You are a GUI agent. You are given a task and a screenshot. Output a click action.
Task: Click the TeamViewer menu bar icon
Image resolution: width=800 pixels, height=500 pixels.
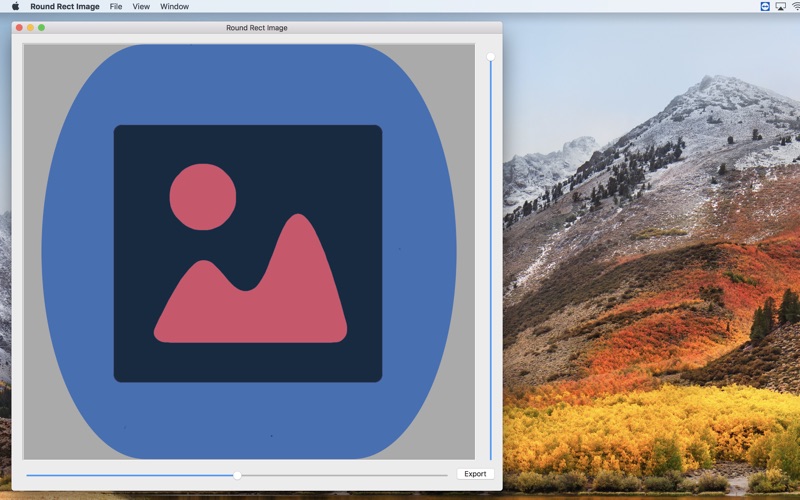[765, 6]
